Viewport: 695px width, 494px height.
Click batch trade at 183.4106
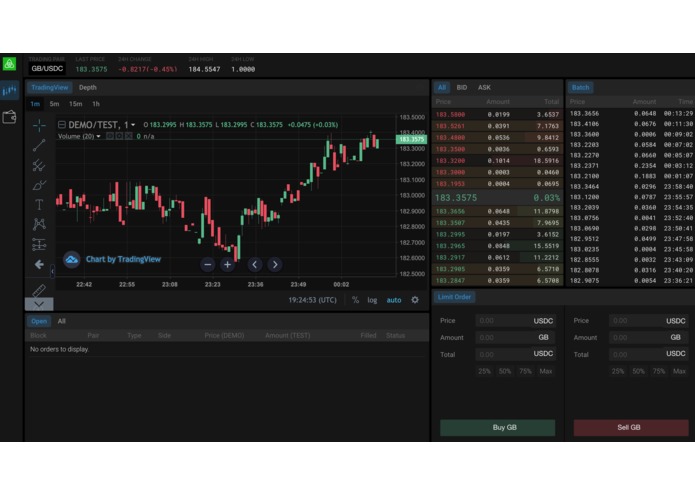click(631, 124)
